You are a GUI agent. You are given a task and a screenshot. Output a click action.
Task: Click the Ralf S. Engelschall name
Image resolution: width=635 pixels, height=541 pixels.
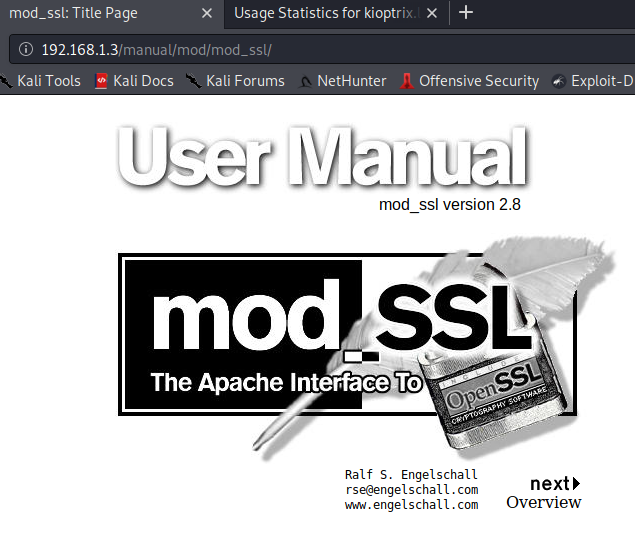pos(411,474)
